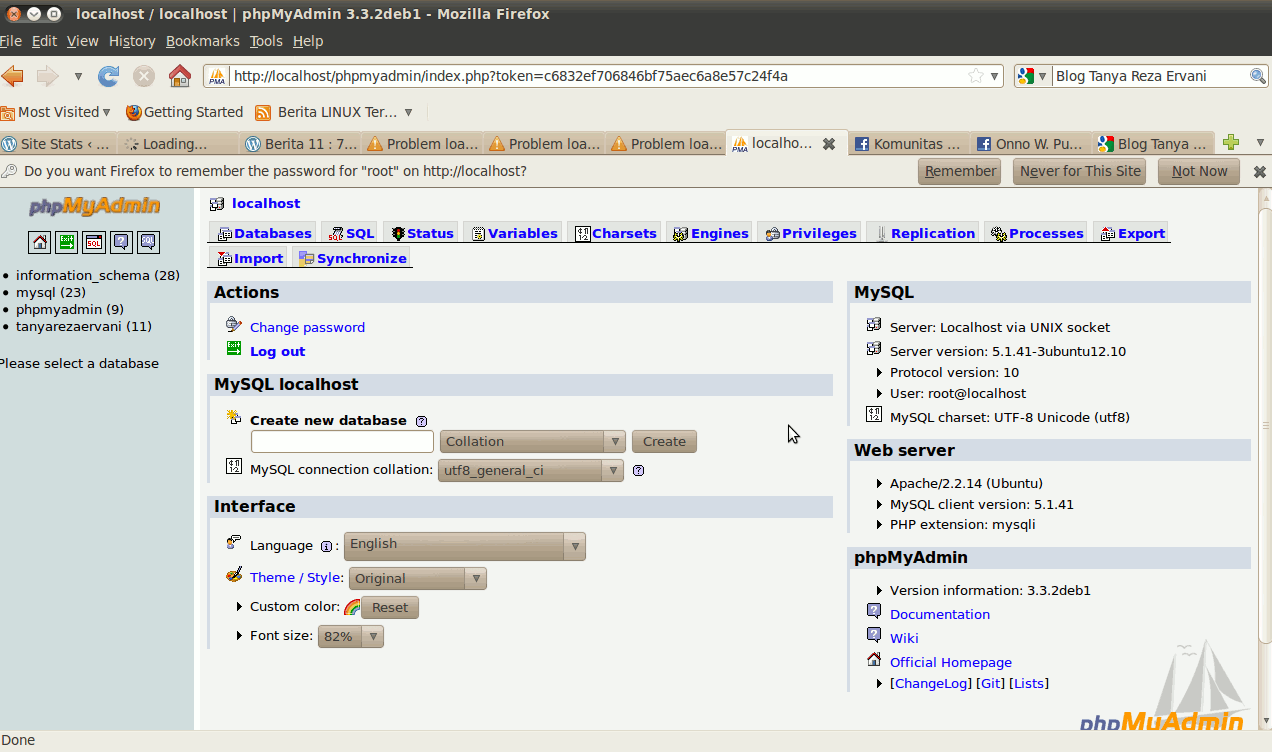The image size is (1272, 752).
Task: Click Firefox Home button
Action: [180, 76]
